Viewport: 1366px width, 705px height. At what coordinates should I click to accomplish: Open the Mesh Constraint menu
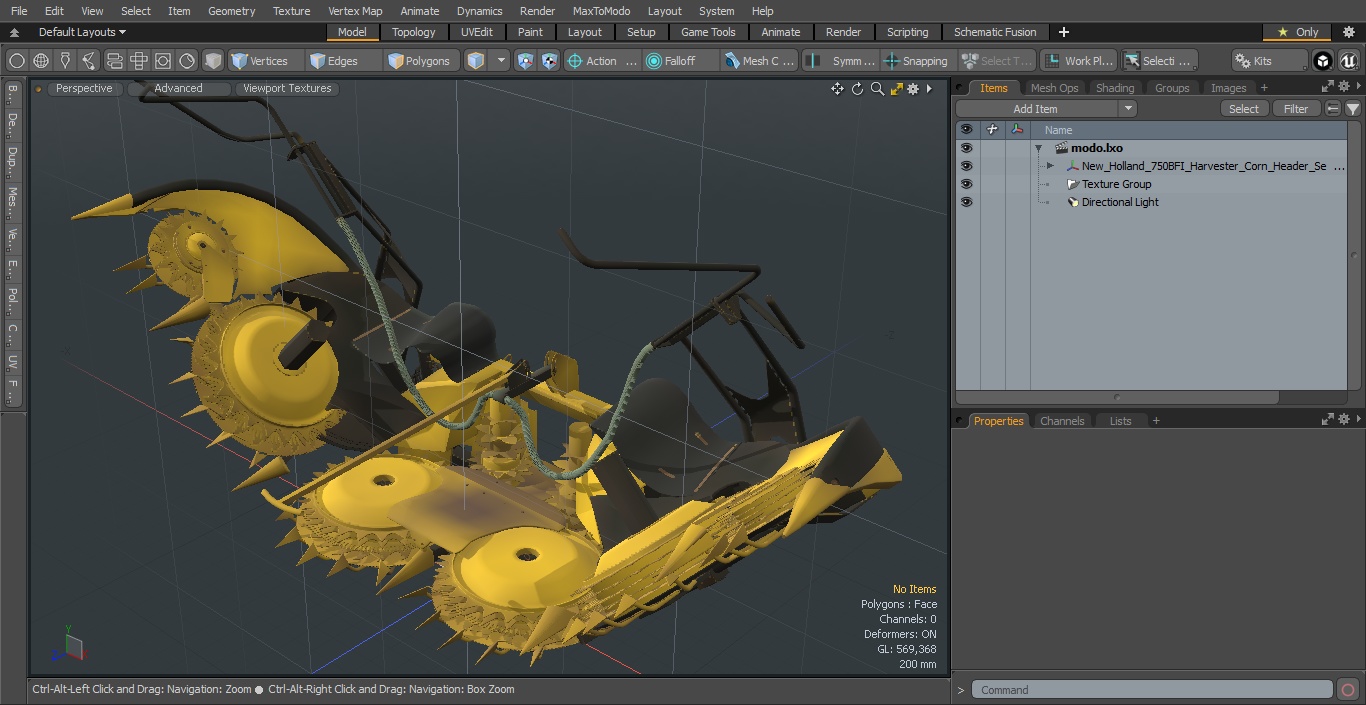point(760,61)
